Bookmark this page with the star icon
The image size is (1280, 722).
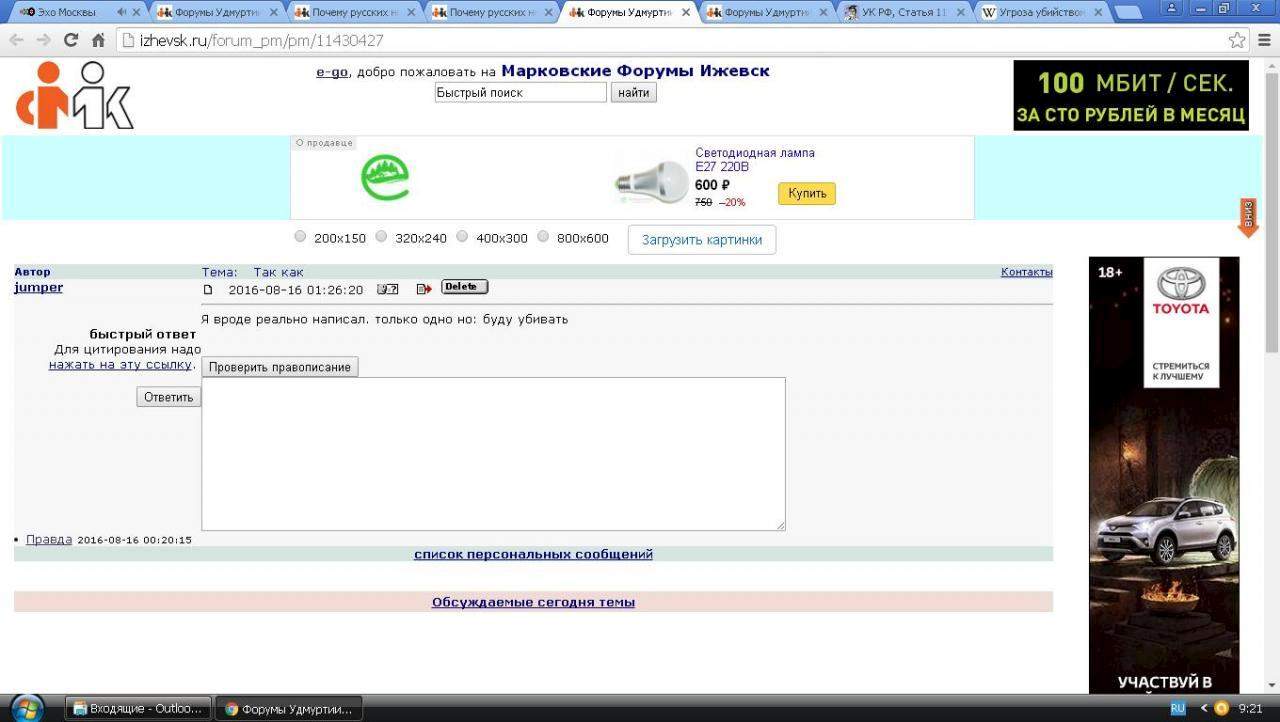tap(1237, 41)
